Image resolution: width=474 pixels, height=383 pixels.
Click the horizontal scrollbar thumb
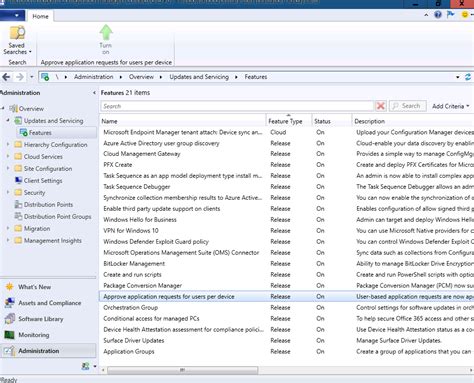182,370
